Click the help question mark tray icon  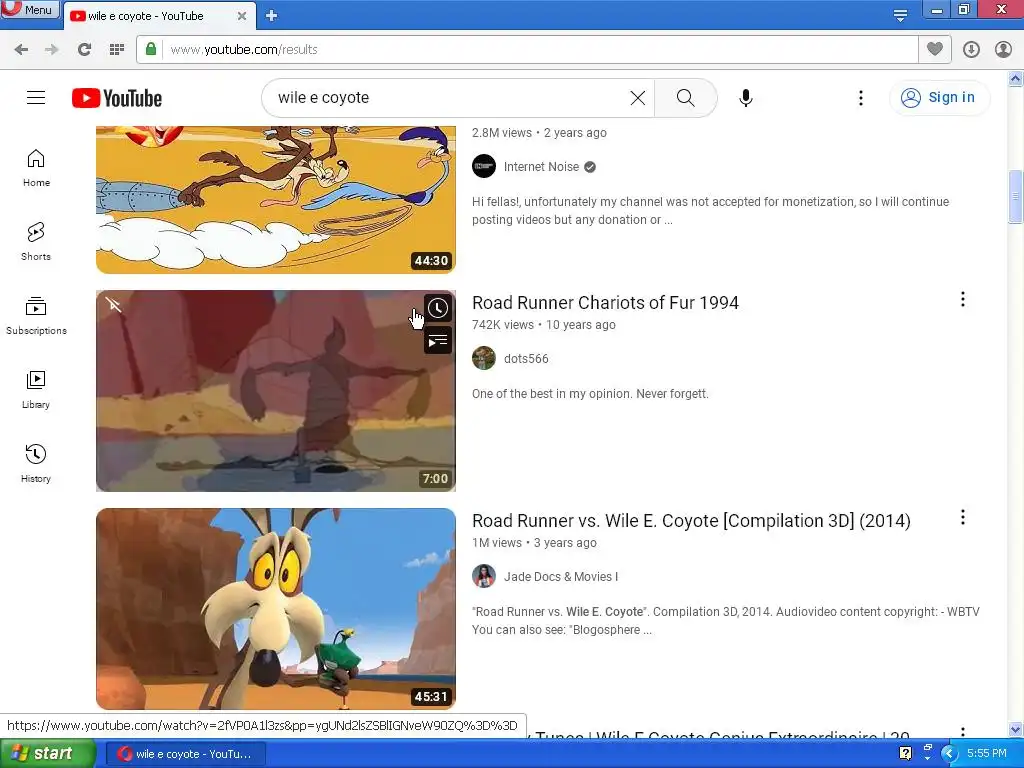pos(905,754)
